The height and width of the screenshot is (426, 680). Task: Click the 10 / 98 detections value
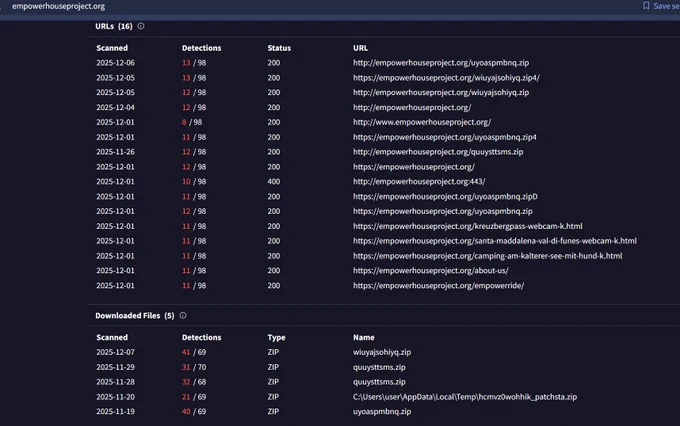[194, 181]
